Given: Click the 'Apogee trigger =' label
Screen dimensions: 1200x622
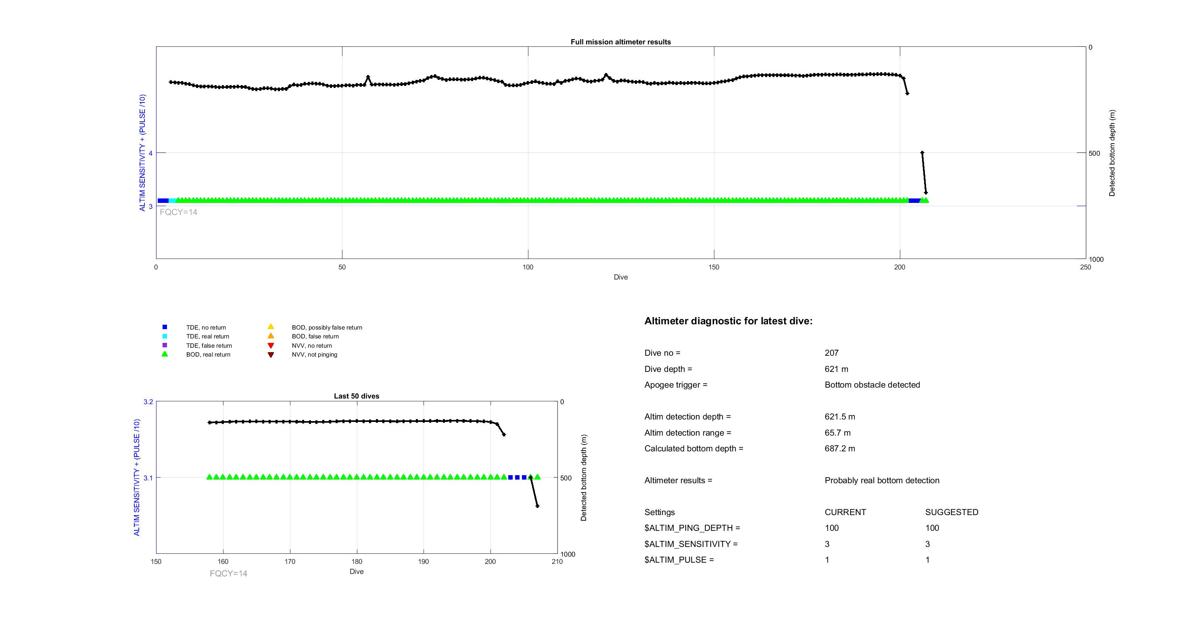Looking at the screenshot, I should 676,385.
